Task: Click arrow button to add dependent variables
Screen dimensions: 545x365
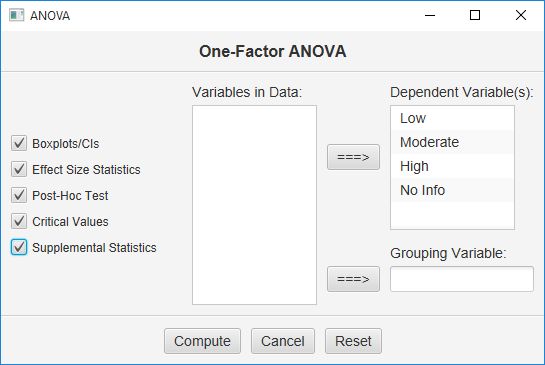Action: click(353, 157)
